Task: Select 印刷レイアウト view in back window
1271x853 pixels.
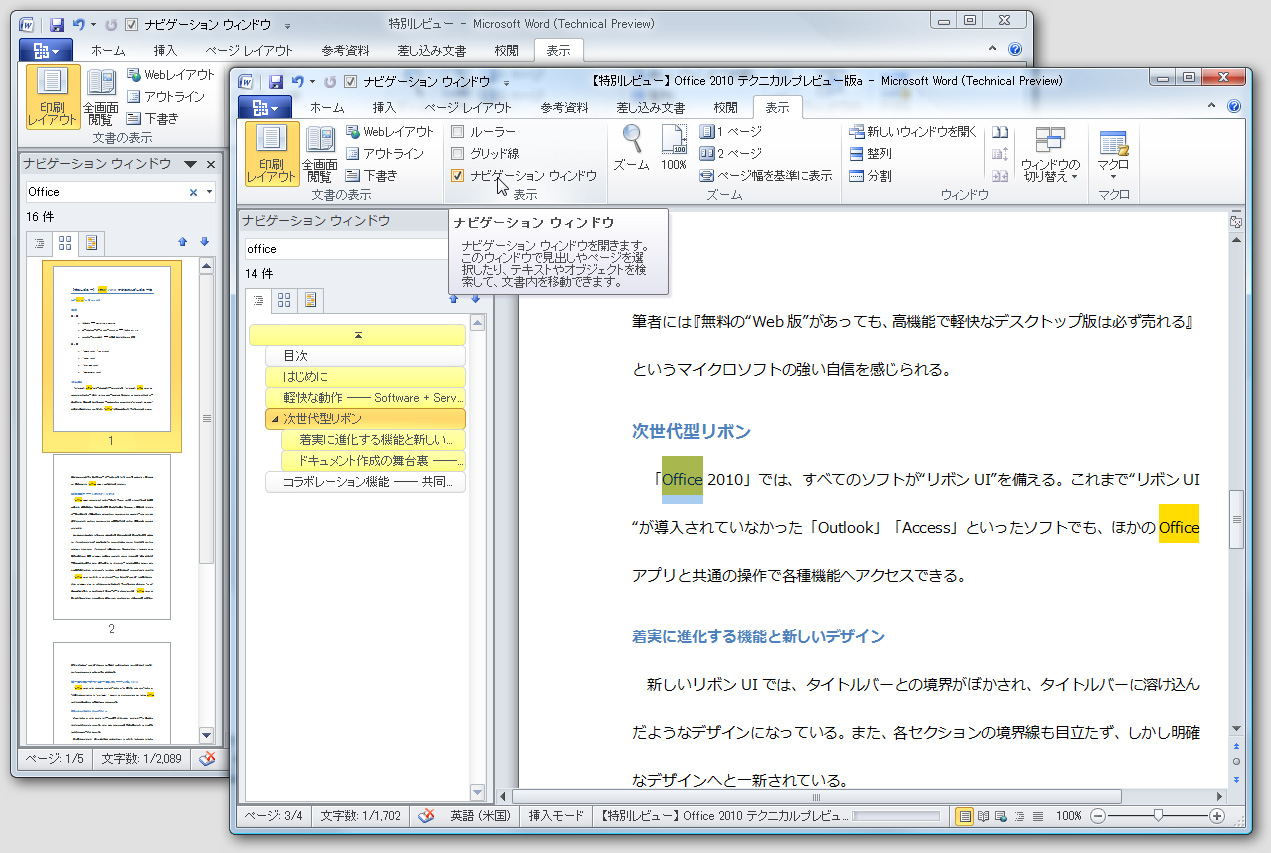Action: coord(52,97)
